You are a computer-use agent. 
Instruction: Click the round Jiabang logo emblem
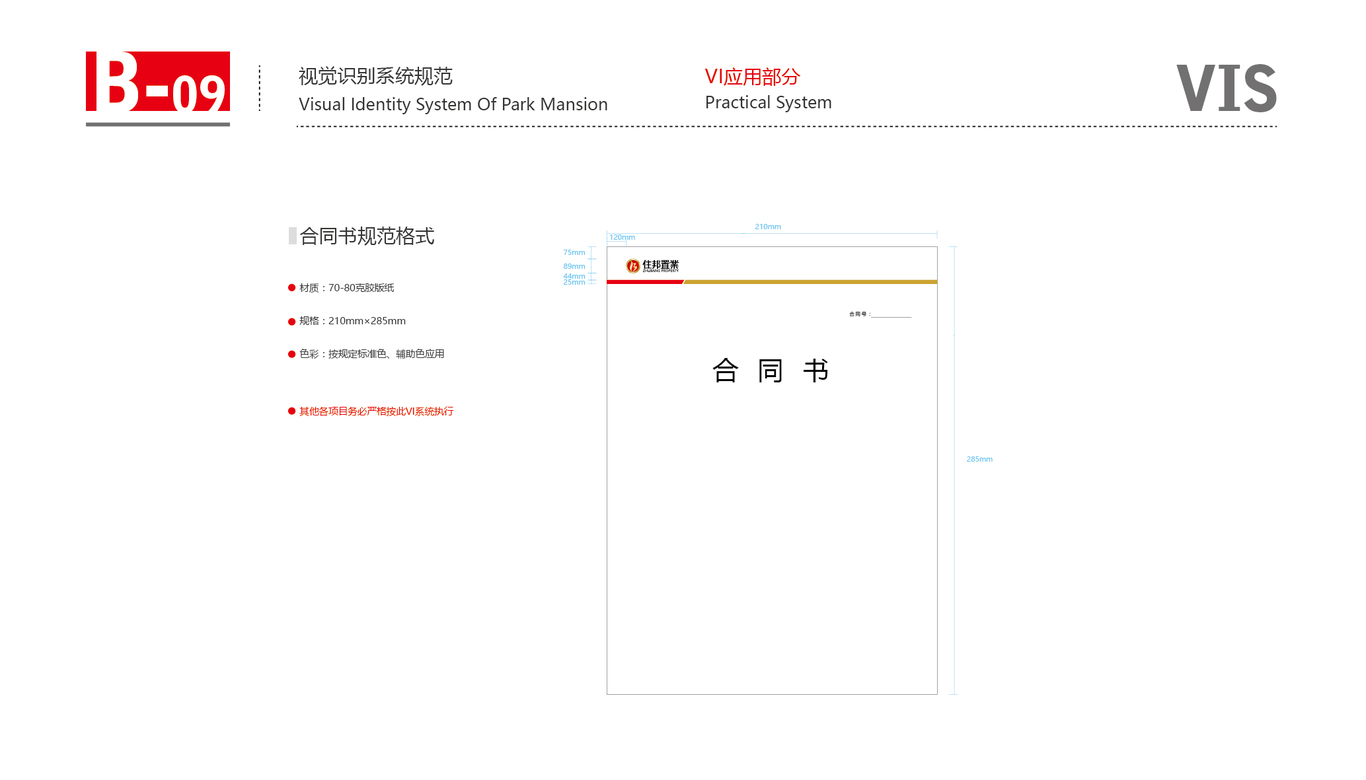(x=633, y=266)
